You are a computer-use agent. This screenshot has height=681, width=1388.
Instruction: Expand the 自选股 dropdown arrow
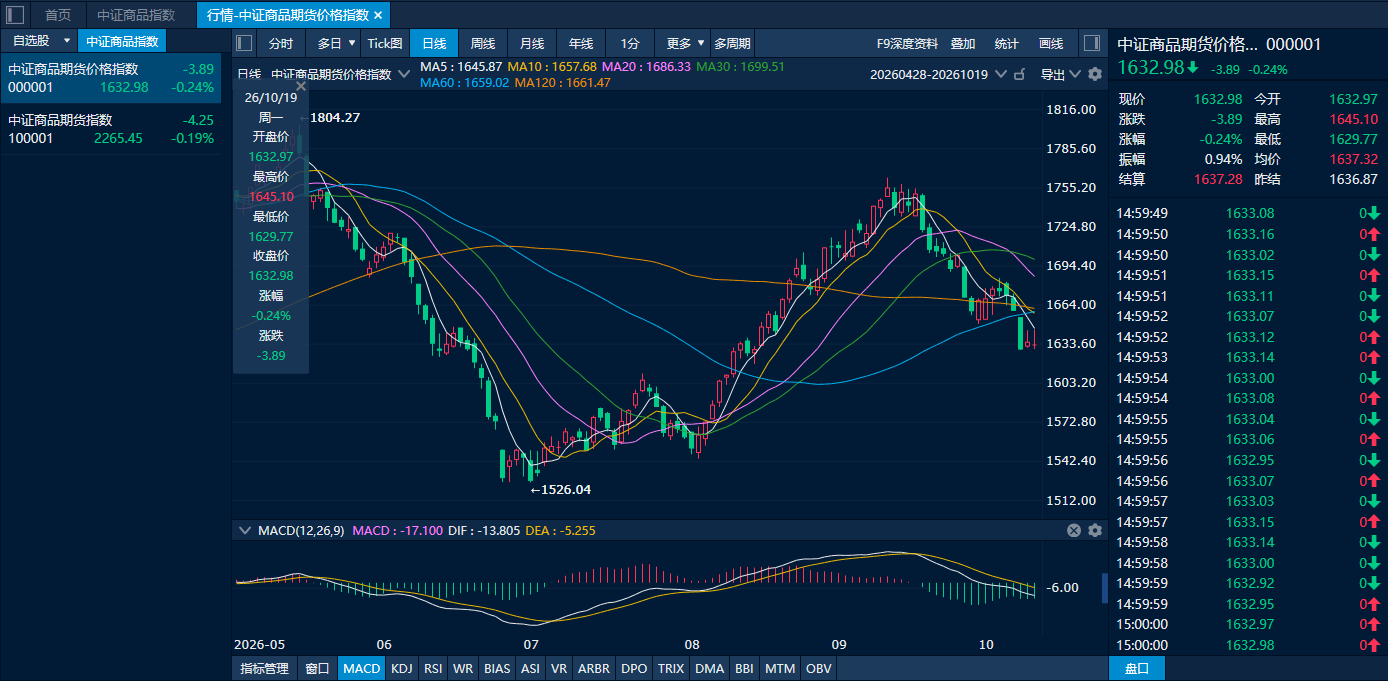[x=67, y=41]
